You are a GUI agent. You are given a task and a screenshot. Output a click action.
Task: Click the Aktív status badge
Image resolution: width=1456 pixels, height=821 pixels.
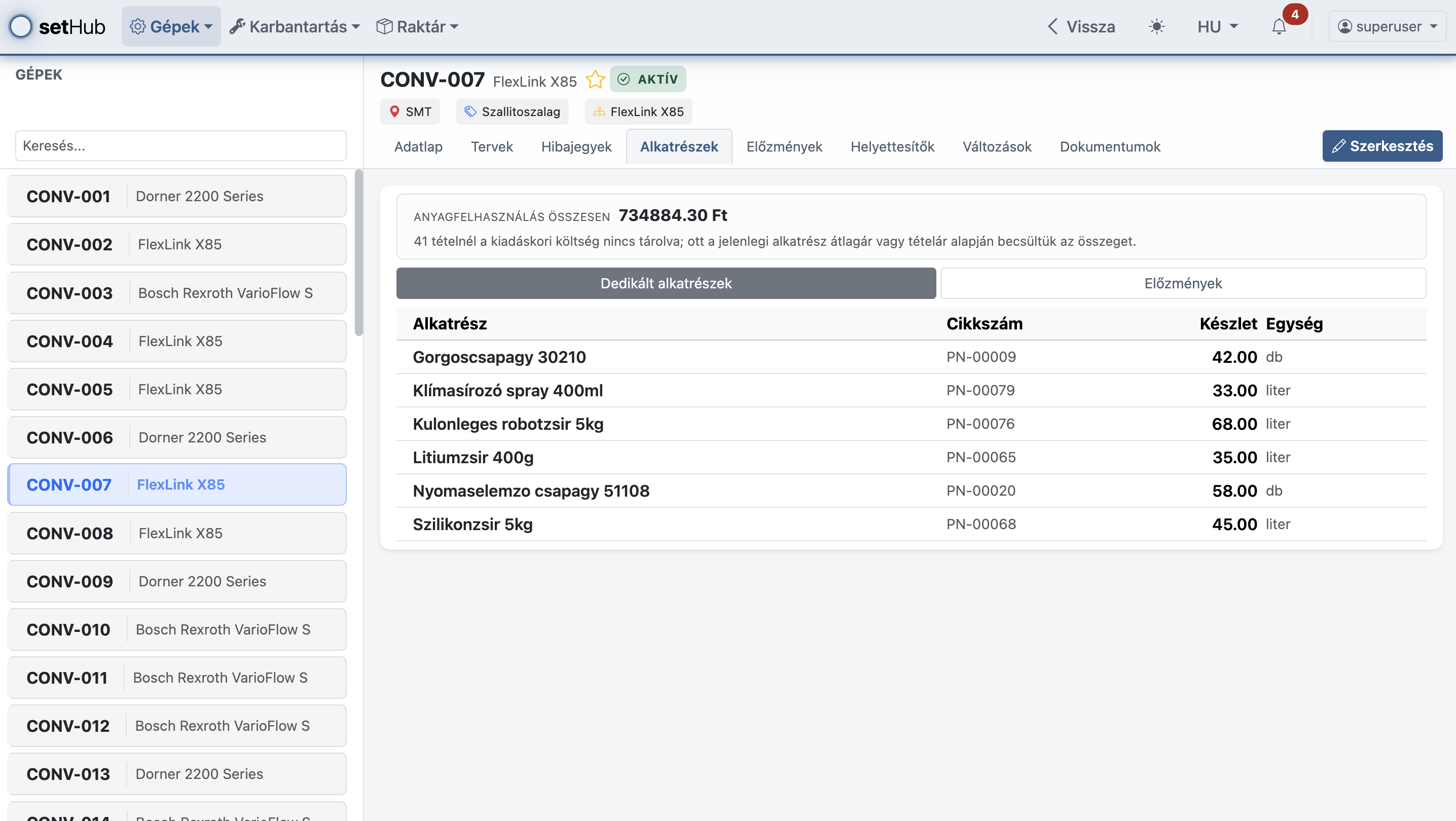648,79
